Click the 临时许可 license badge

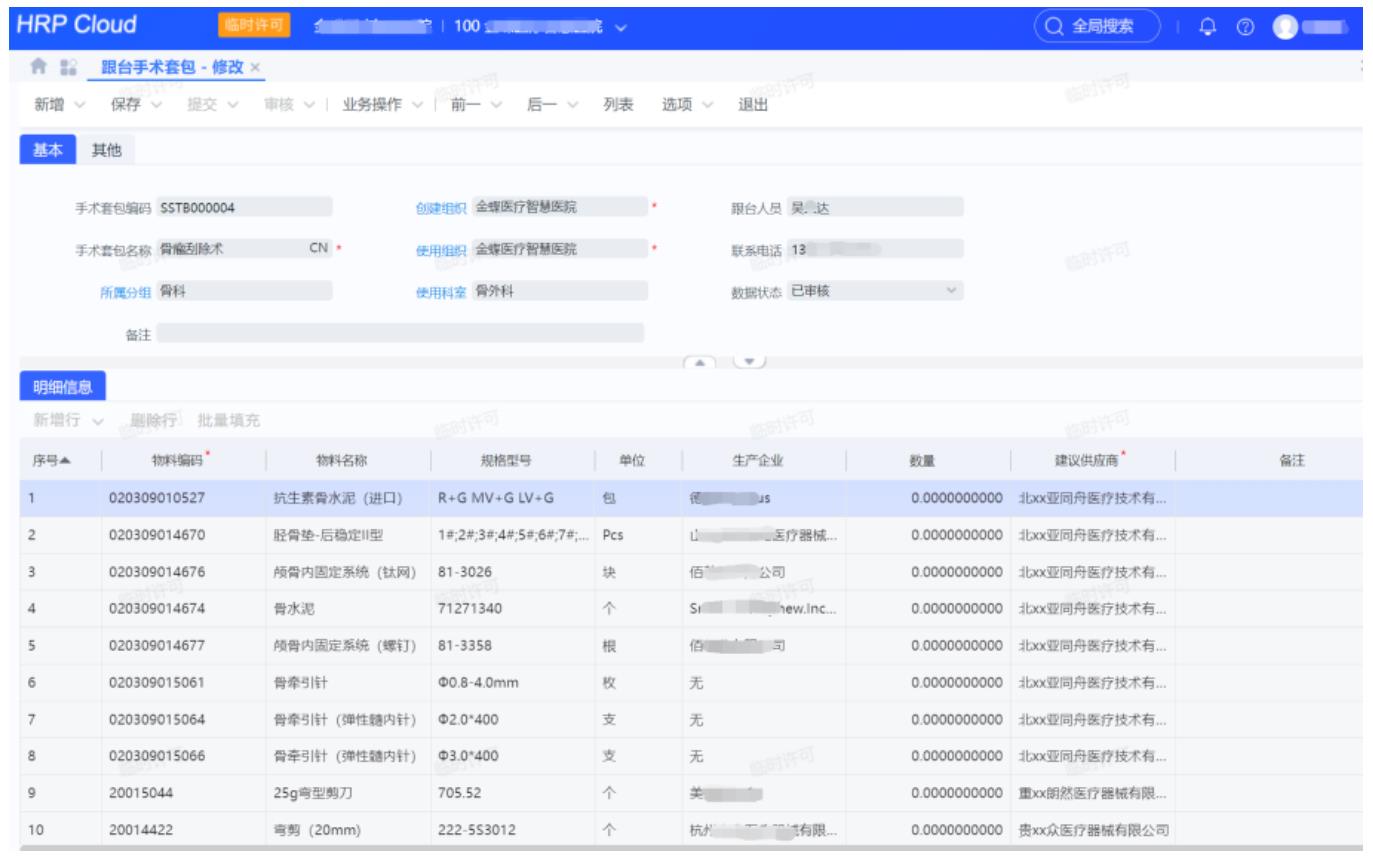pos(253,25)
